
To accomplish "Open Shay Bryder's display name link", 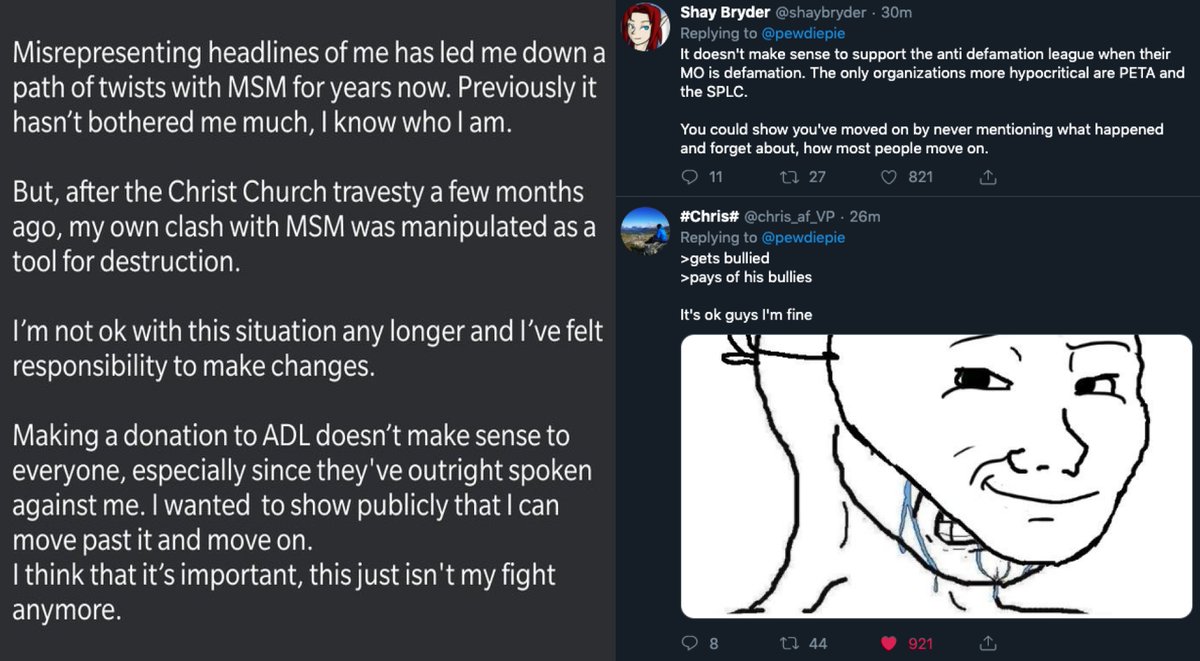I will click(723, 13).
